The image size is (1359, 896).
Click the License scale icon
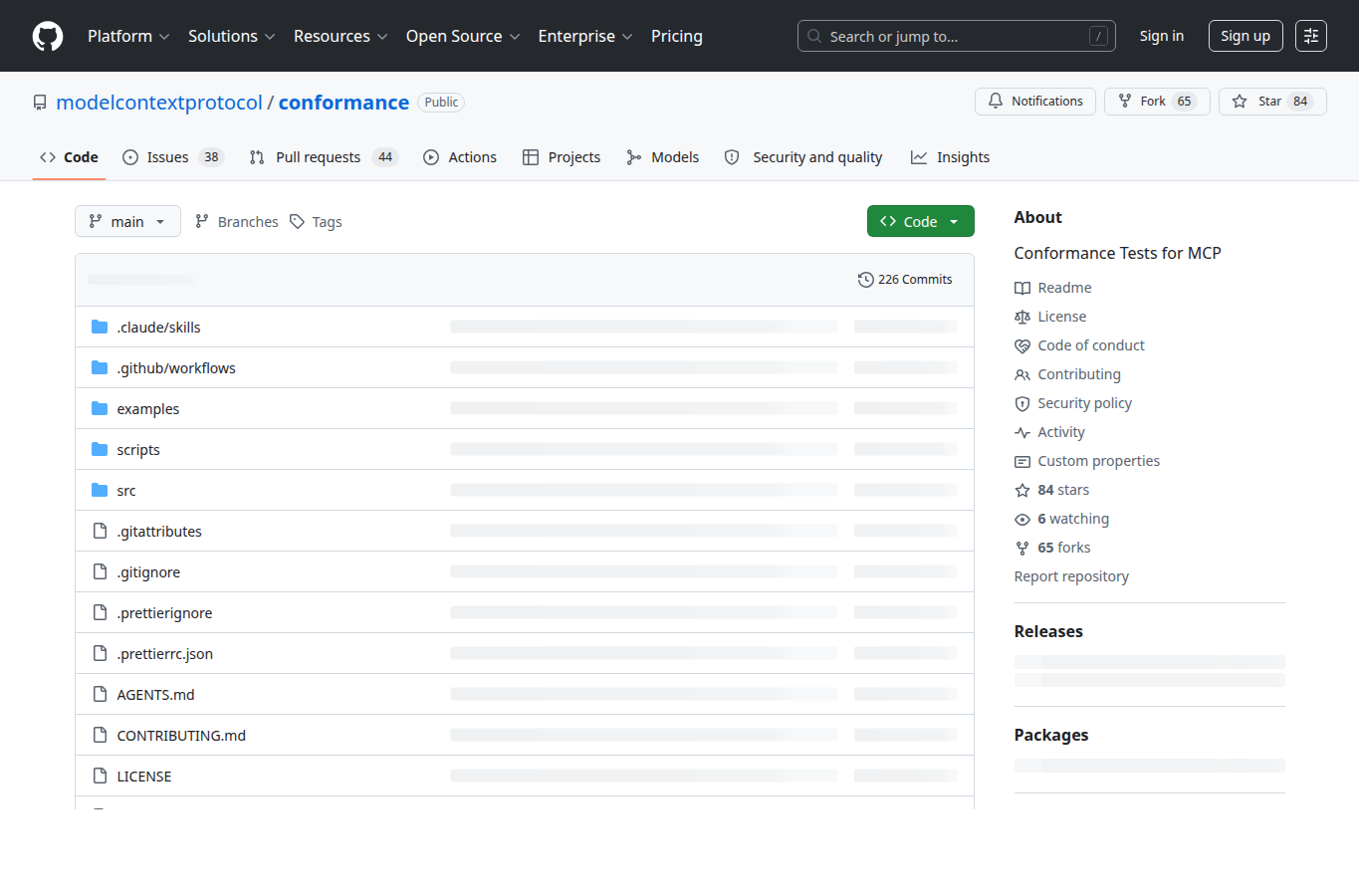(1022, 317)
